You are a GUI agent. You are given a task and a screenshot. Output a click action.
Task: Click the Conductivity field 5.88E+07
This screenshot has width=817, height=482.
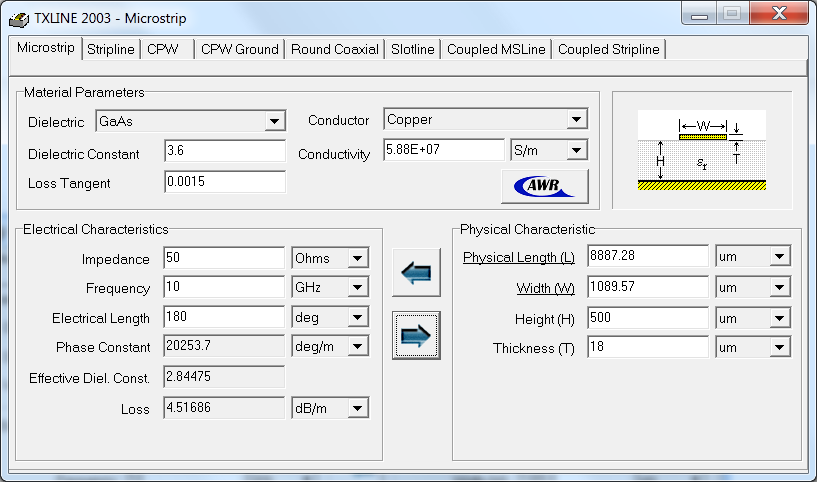444,150
